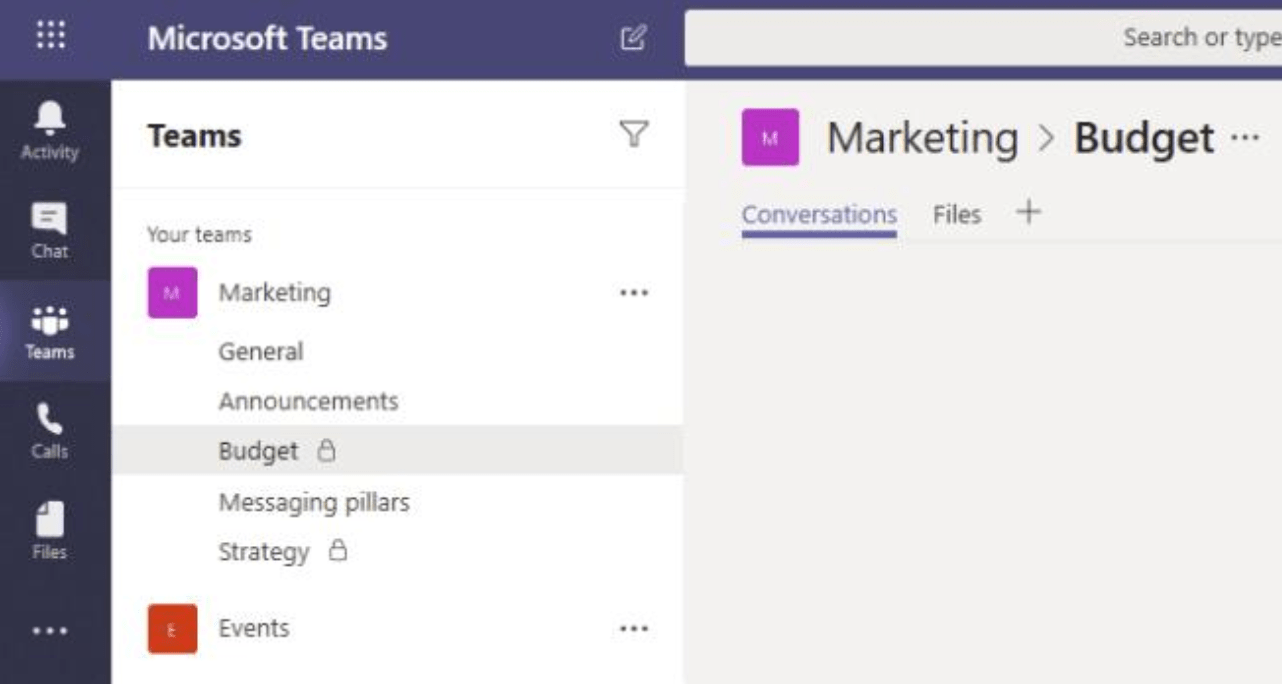Open the Activity bell icon
The height and width of the screenshot is (684, 1282).
(x=50, y=130)
